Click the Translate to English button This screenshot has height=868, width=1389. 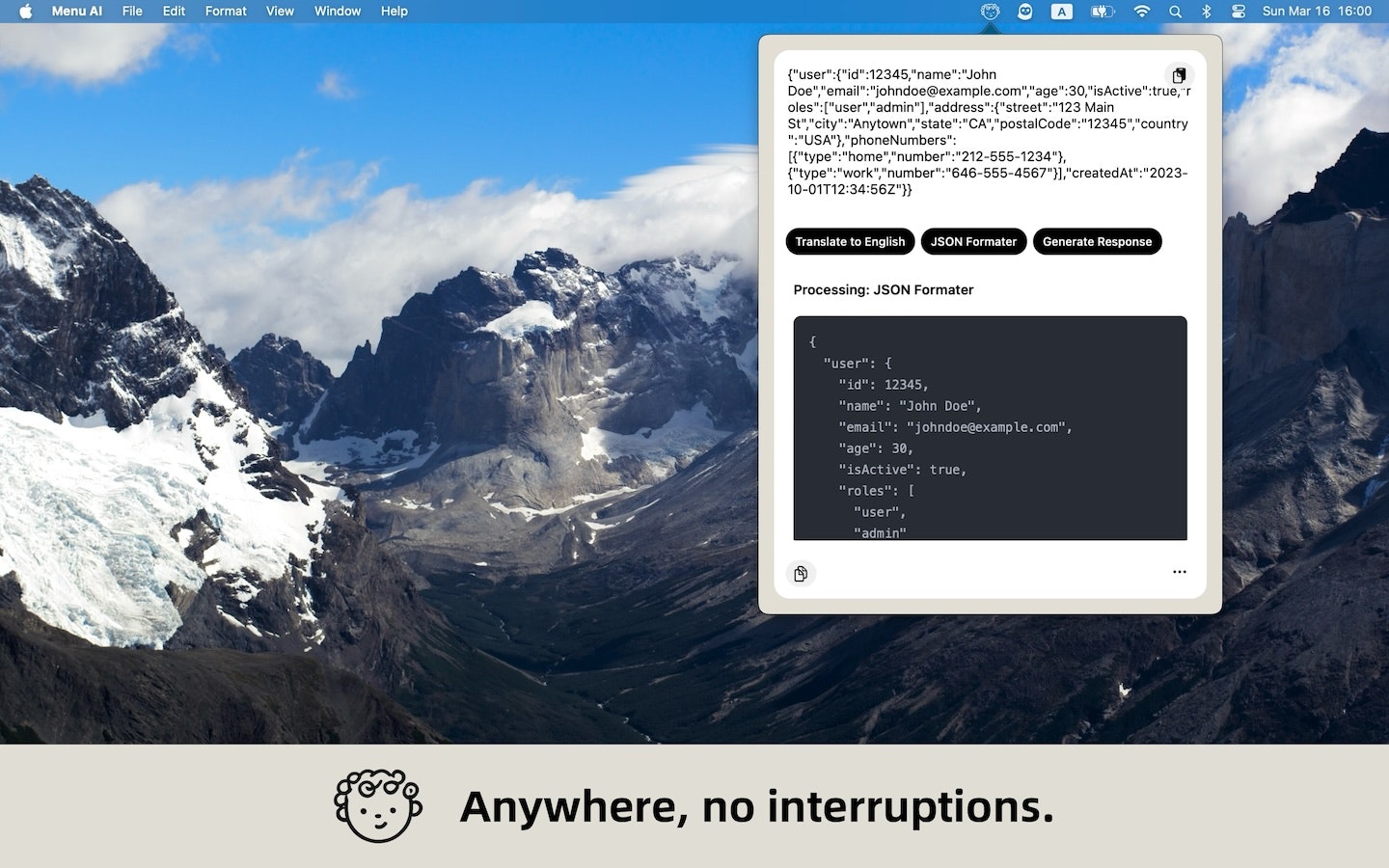point(850,242)
